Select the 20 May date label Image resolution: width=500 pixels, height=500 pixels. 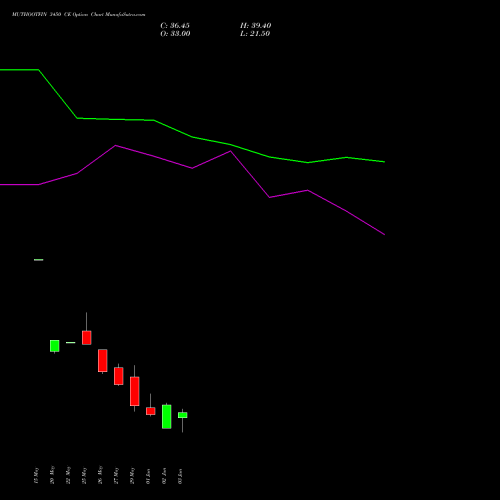pyautogui.click(x=52, y=475)
